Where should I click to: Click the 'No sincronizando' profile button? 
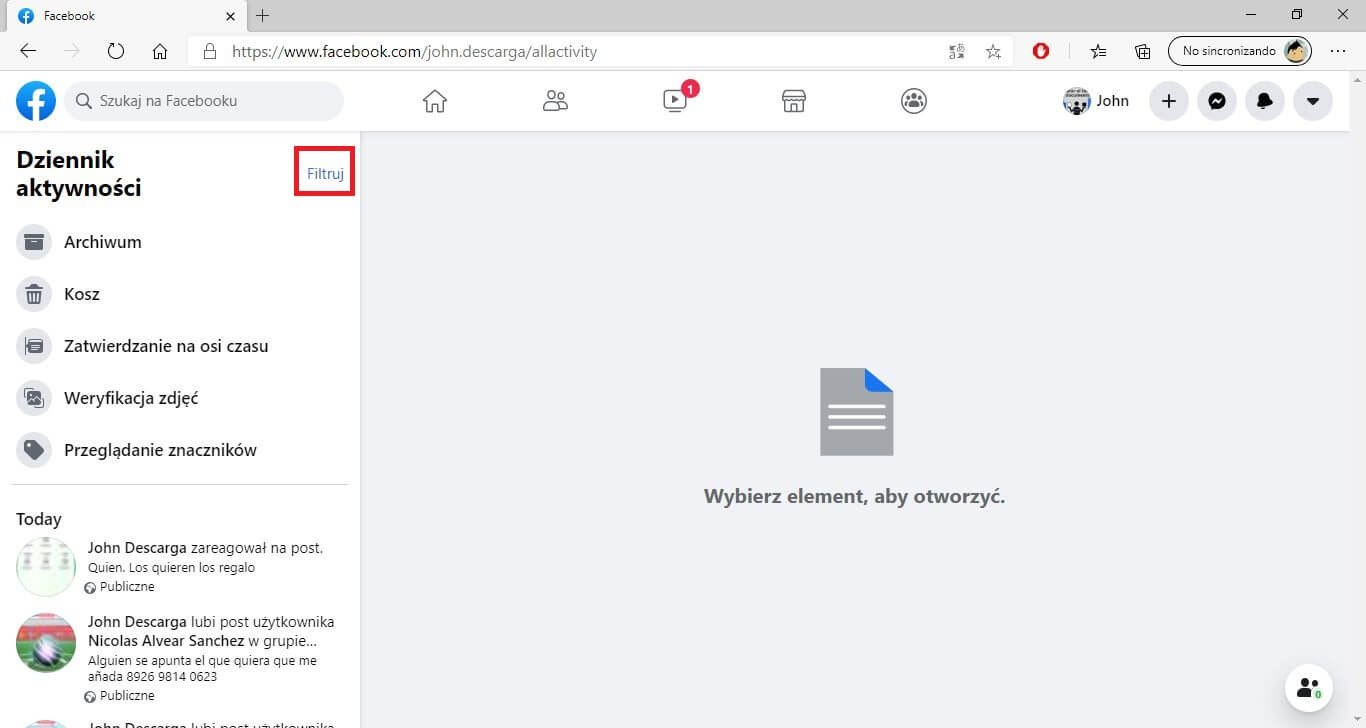point(1240,51)
